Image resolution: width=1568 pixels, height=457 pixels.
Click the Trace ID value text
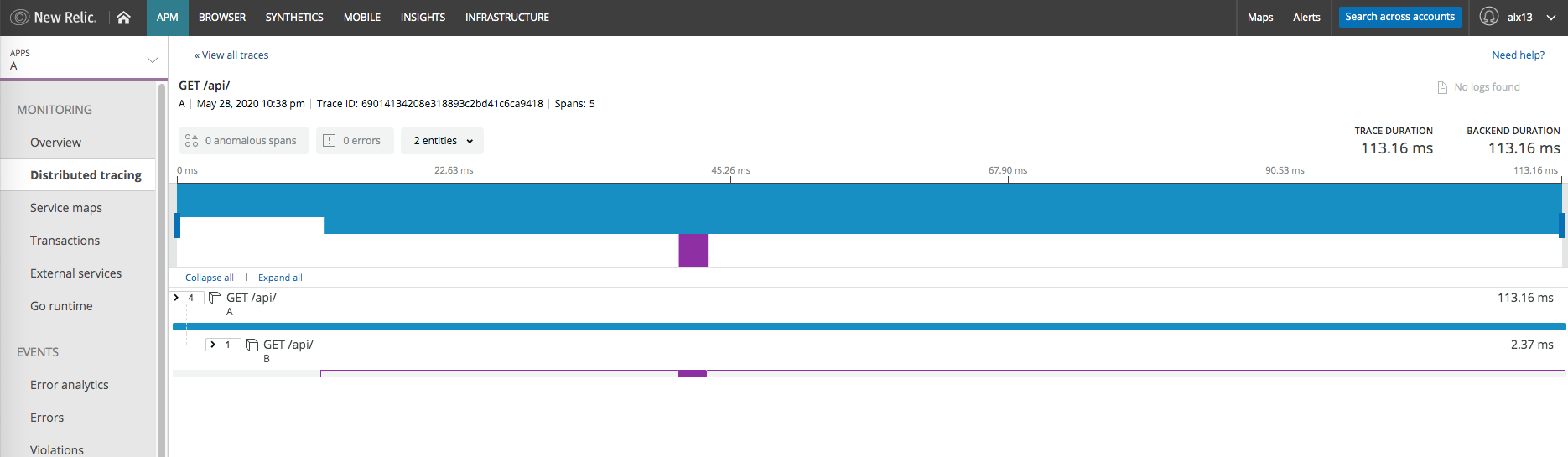point(452,104)
